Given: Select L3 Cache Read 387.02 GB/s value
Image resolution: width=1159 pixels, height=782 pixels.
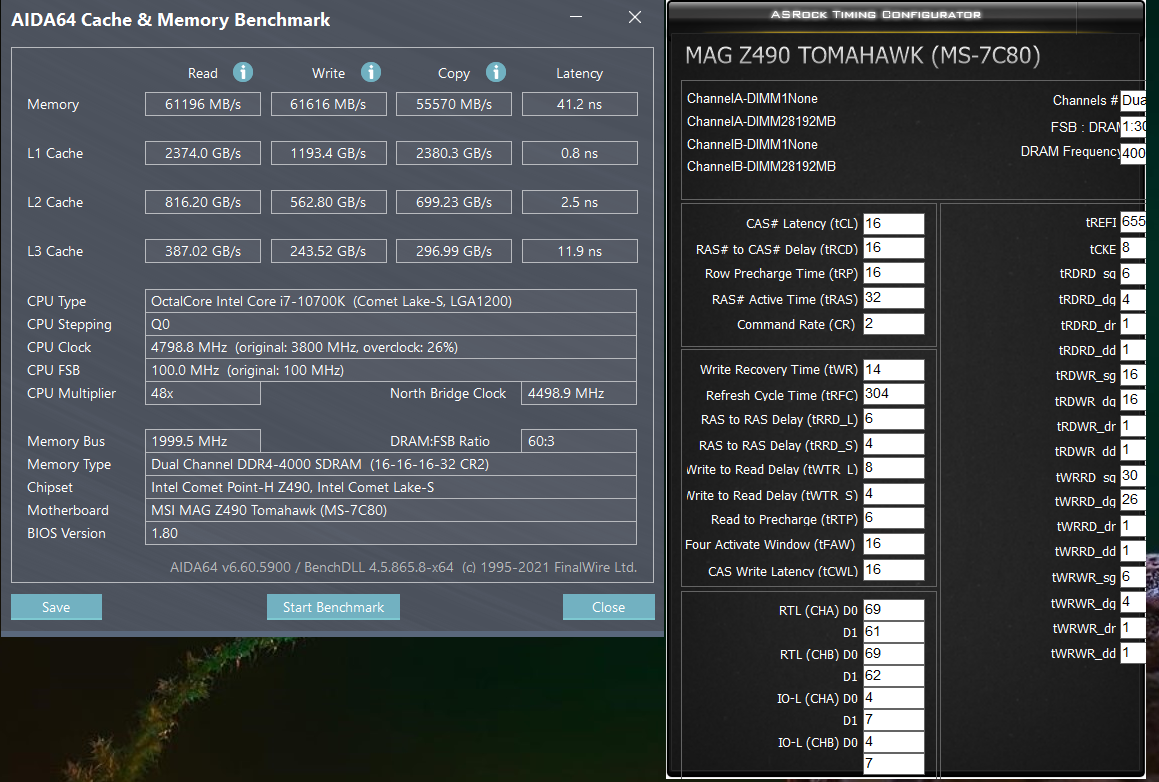Looking at the screenshot, I should [203, 251].
